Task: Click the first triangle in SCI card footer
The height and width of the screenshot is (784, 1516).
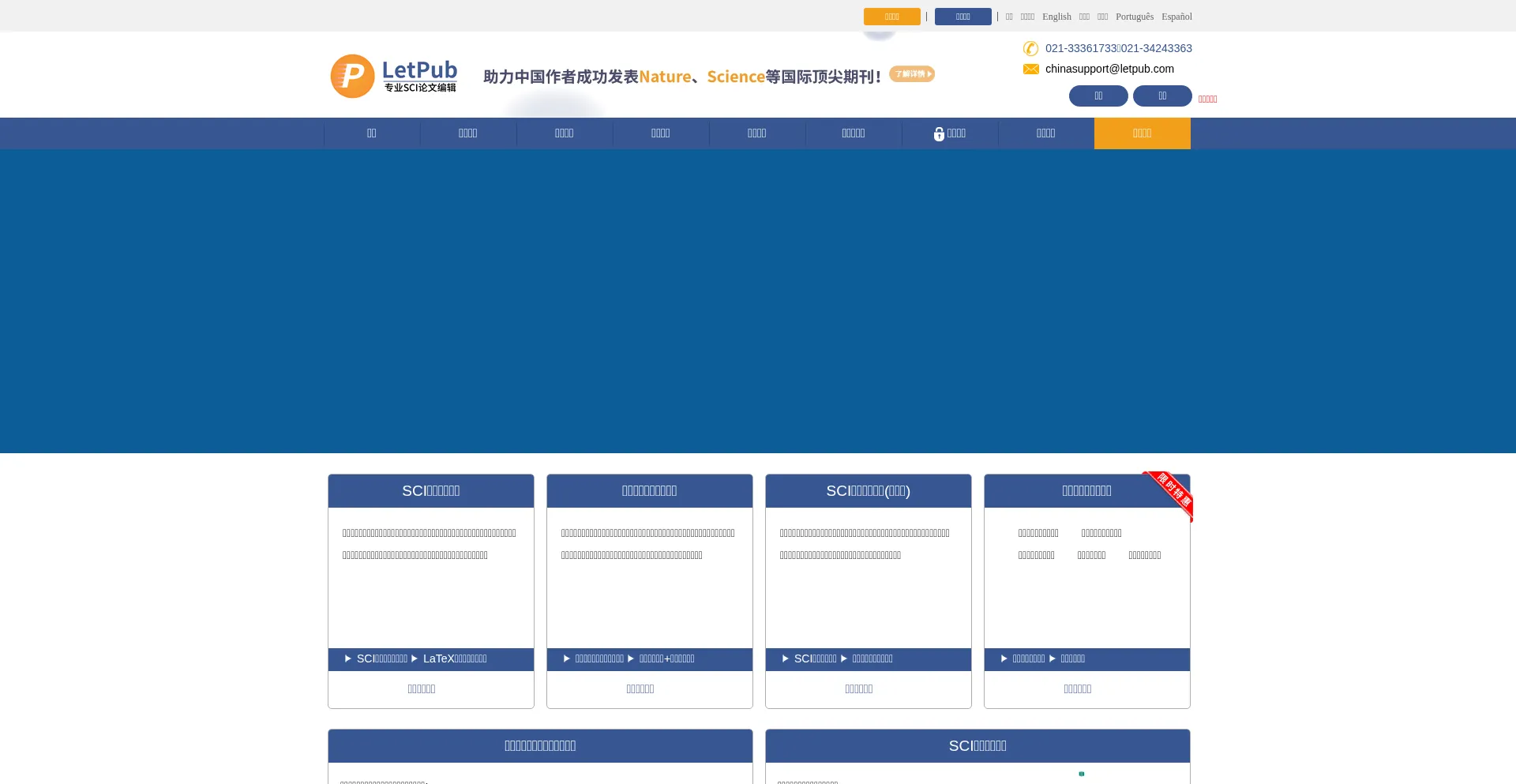Action: point(348,658)
